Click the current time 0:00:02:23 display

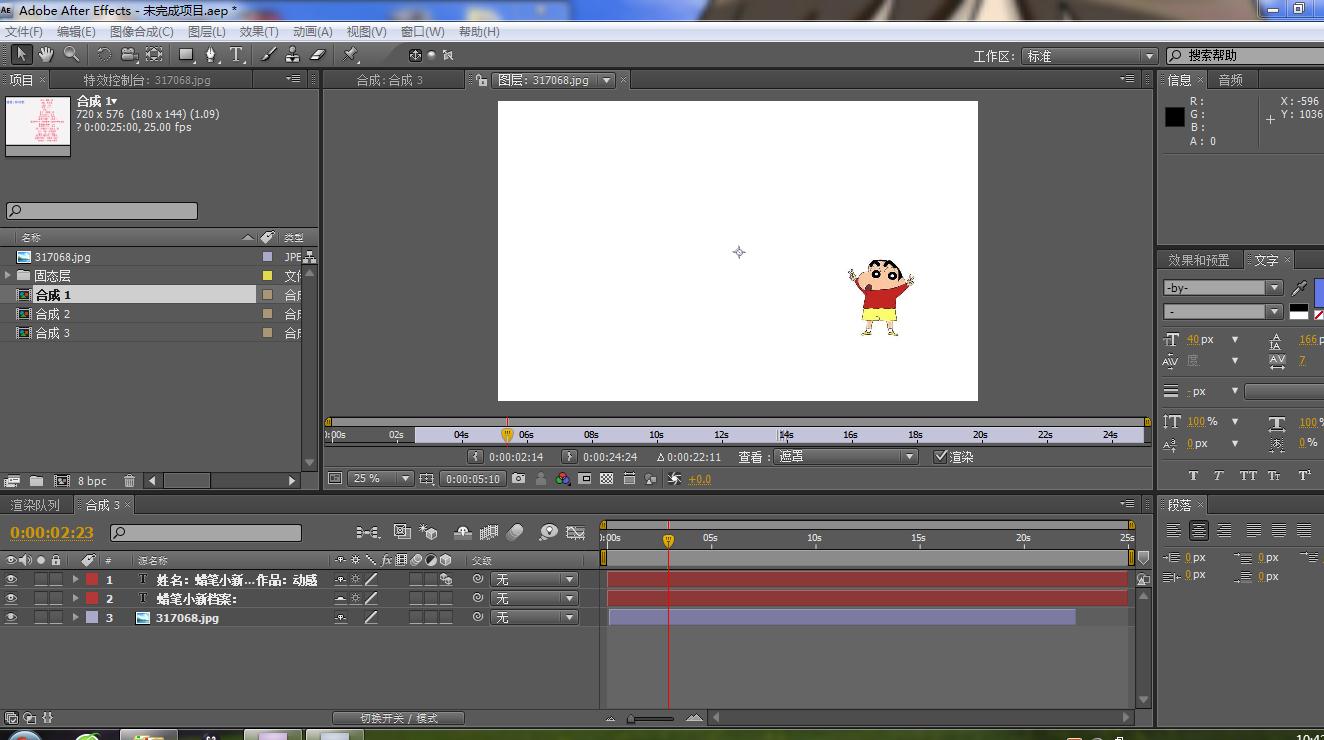52,533
